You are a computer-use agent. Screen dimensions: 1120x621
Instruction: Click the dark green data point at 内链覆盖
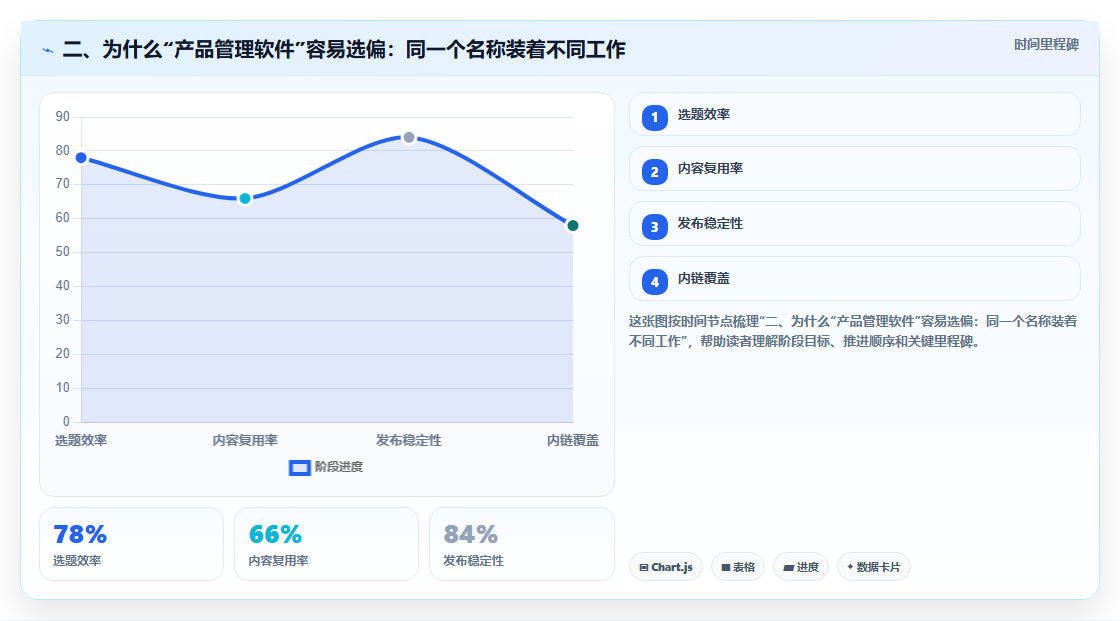572,226
